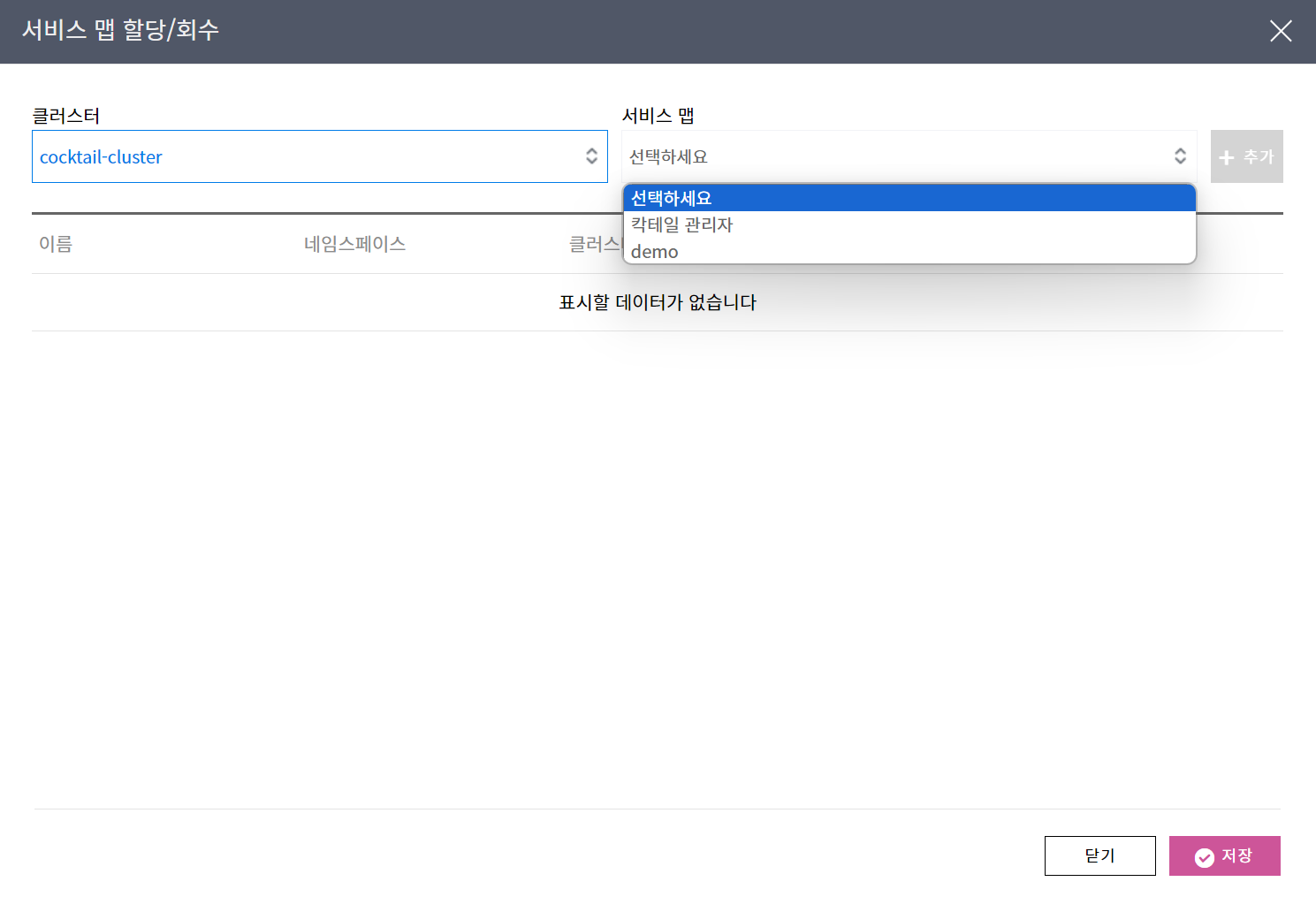Select the highlighted 선택하세요 list option
Screen dimensions: 1316x912
pos(672,198)
